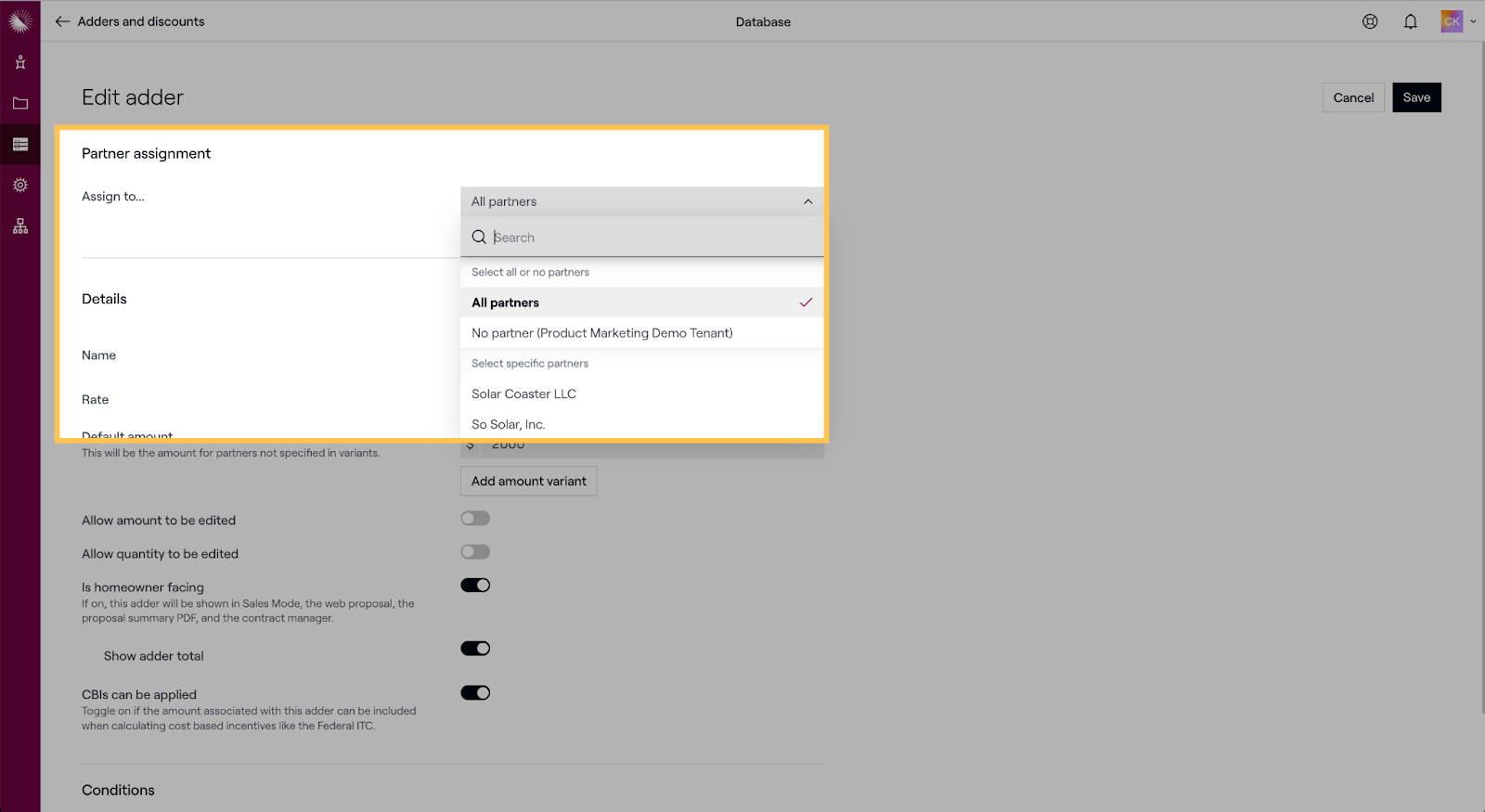
Task: Select Solar Coaster LLC partner
Action: [642, 393]
